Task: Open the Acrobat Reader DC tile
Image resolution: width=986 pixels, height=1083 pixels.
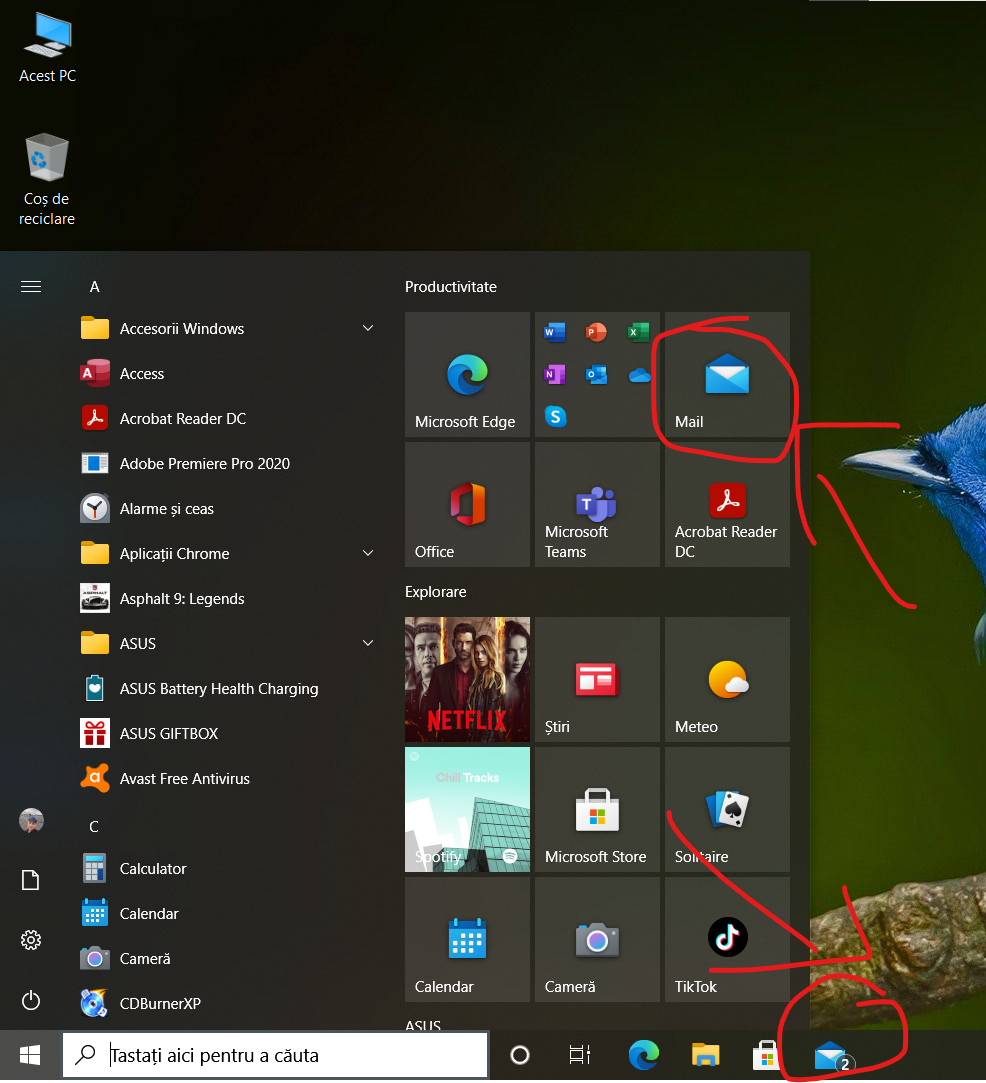Action: [727, 504]
